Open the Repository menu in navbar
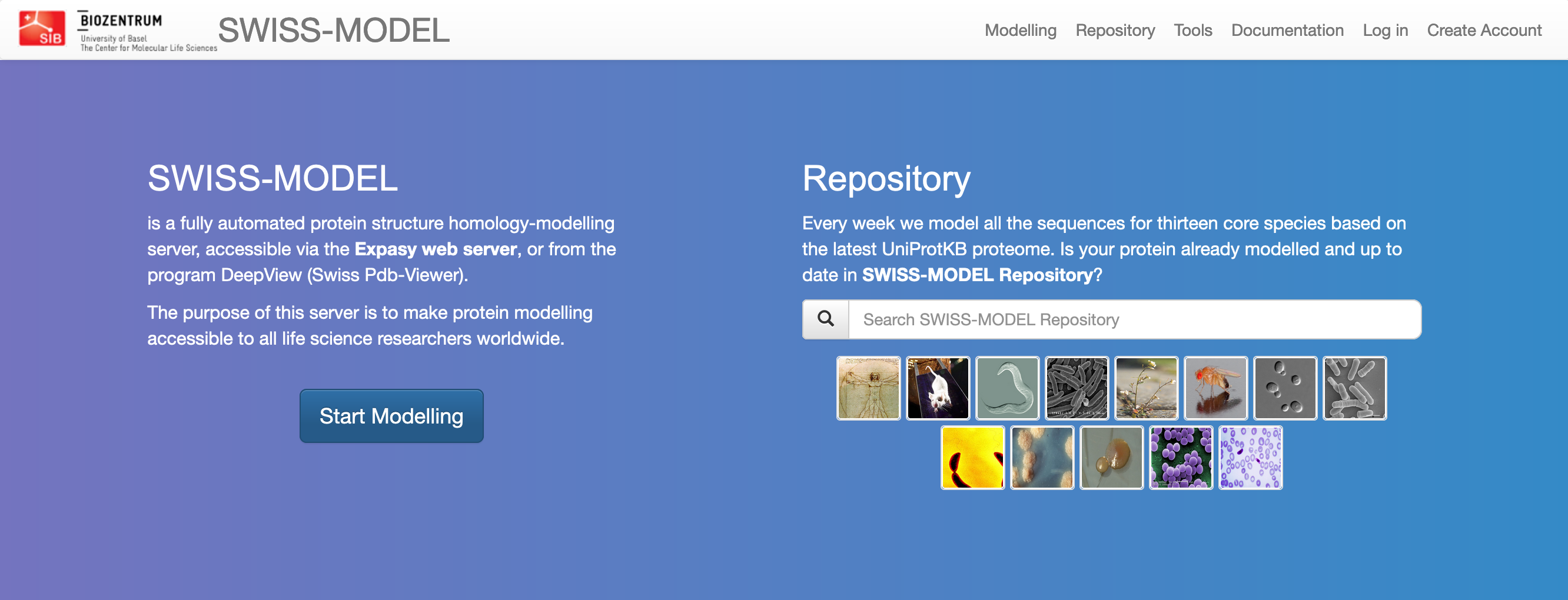This screenshot has height=600, width=1568. click(x=1115, y=31)
